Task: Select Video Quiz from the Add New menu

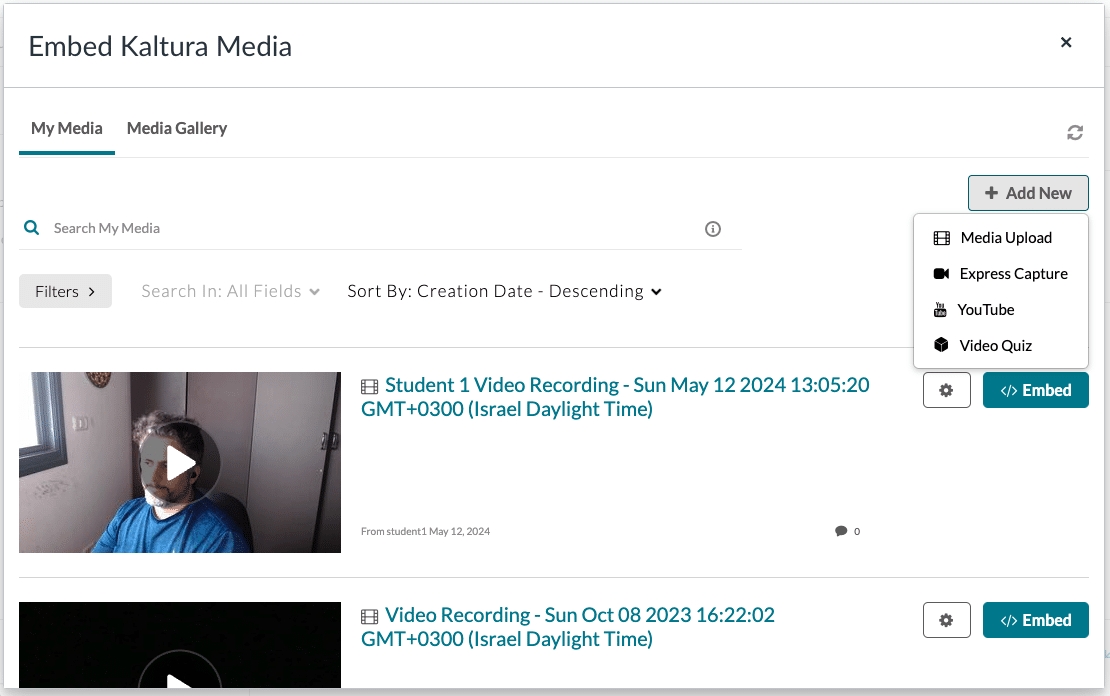Action: (x=995, y=346)
